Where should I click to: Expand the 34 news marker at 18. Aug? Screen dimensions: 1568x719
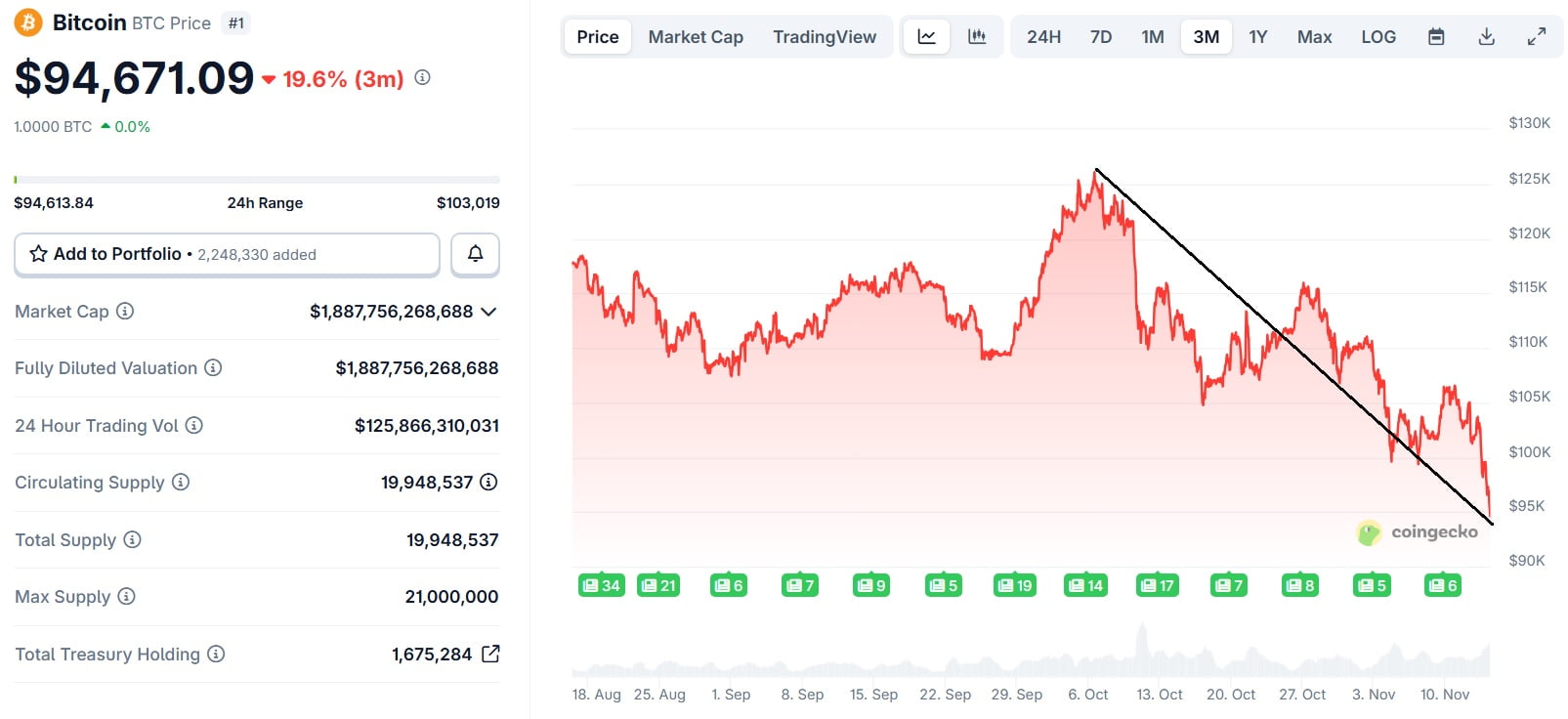point(601,585)
